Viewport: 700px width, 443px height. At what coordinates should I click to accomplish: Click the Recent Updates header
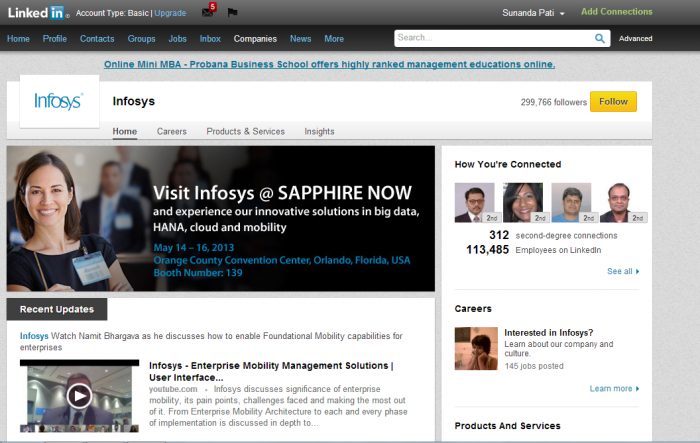tap(57, 309)
